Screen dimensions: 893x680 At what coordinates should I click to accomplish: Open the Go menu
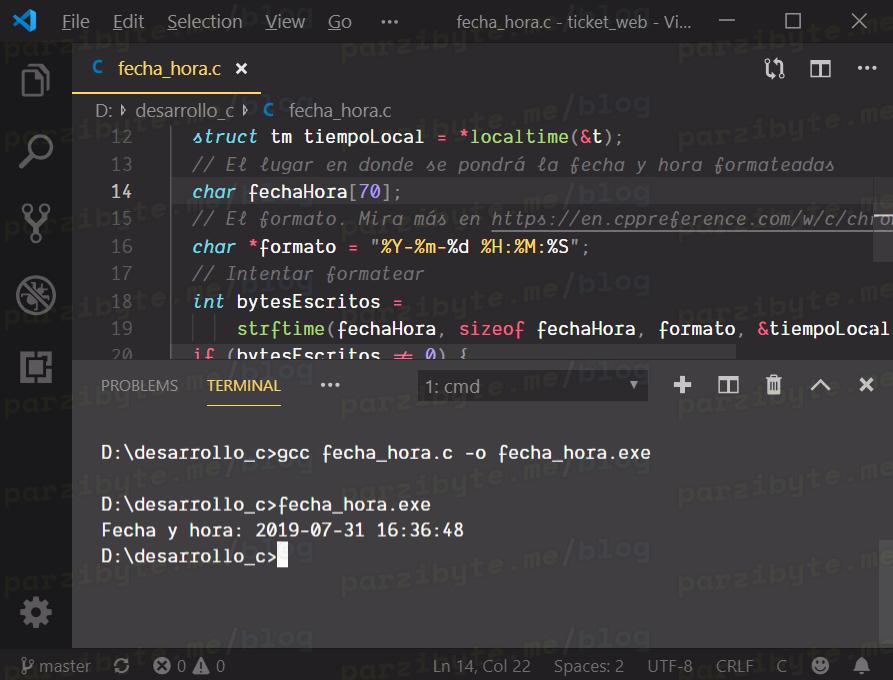coord(339,22)
